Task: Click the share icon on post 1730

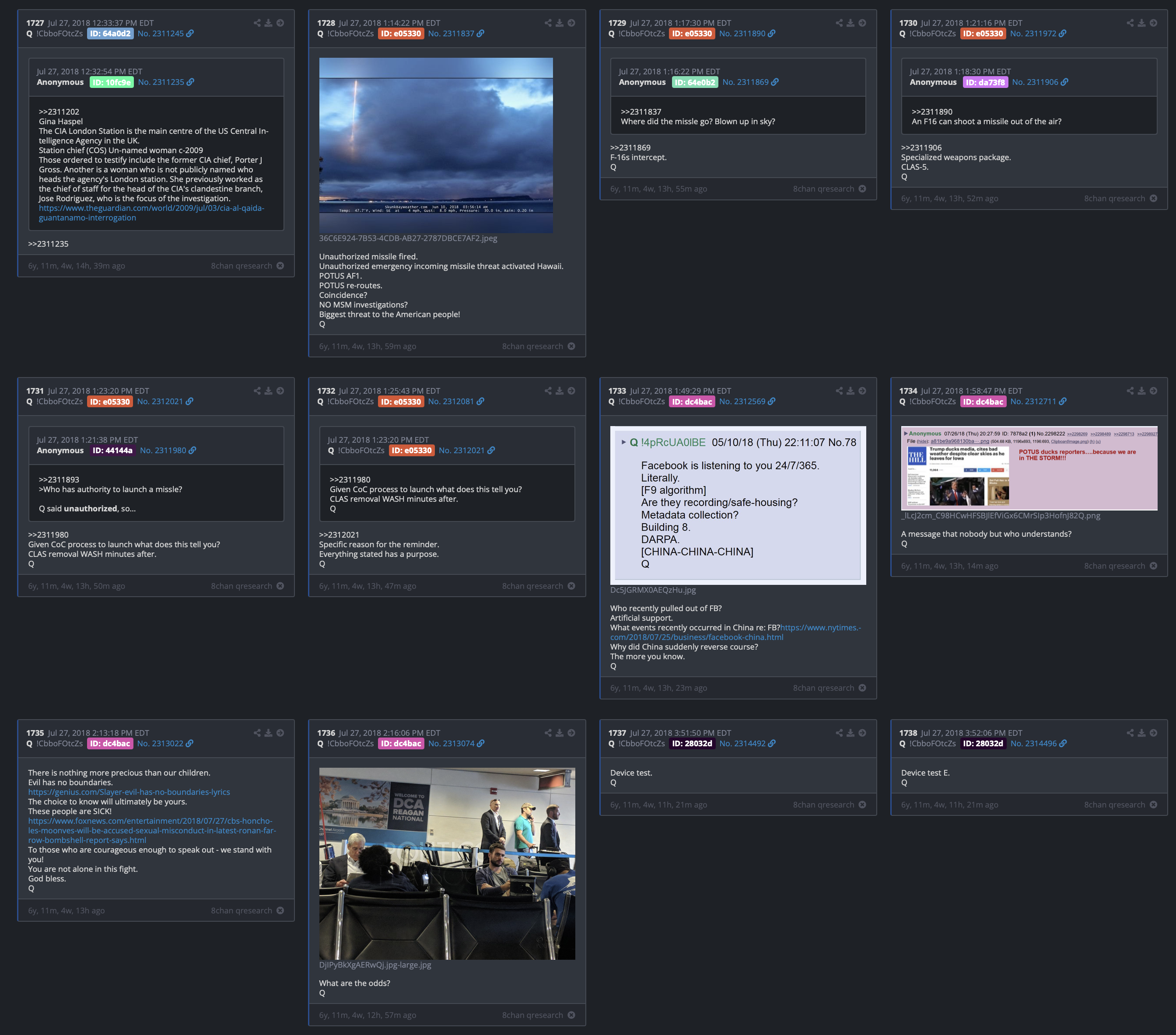Action: click(1130, 23)
